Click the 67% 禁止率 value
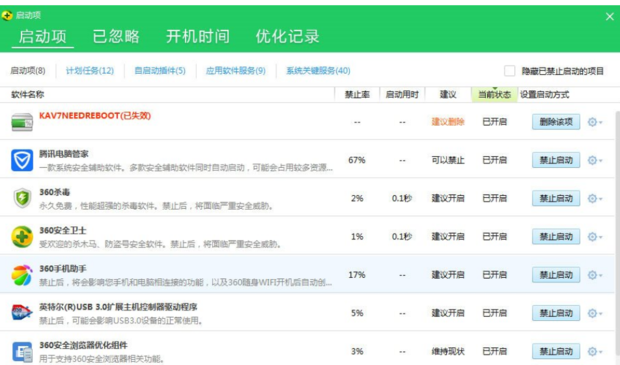 [x=357, y=160]
